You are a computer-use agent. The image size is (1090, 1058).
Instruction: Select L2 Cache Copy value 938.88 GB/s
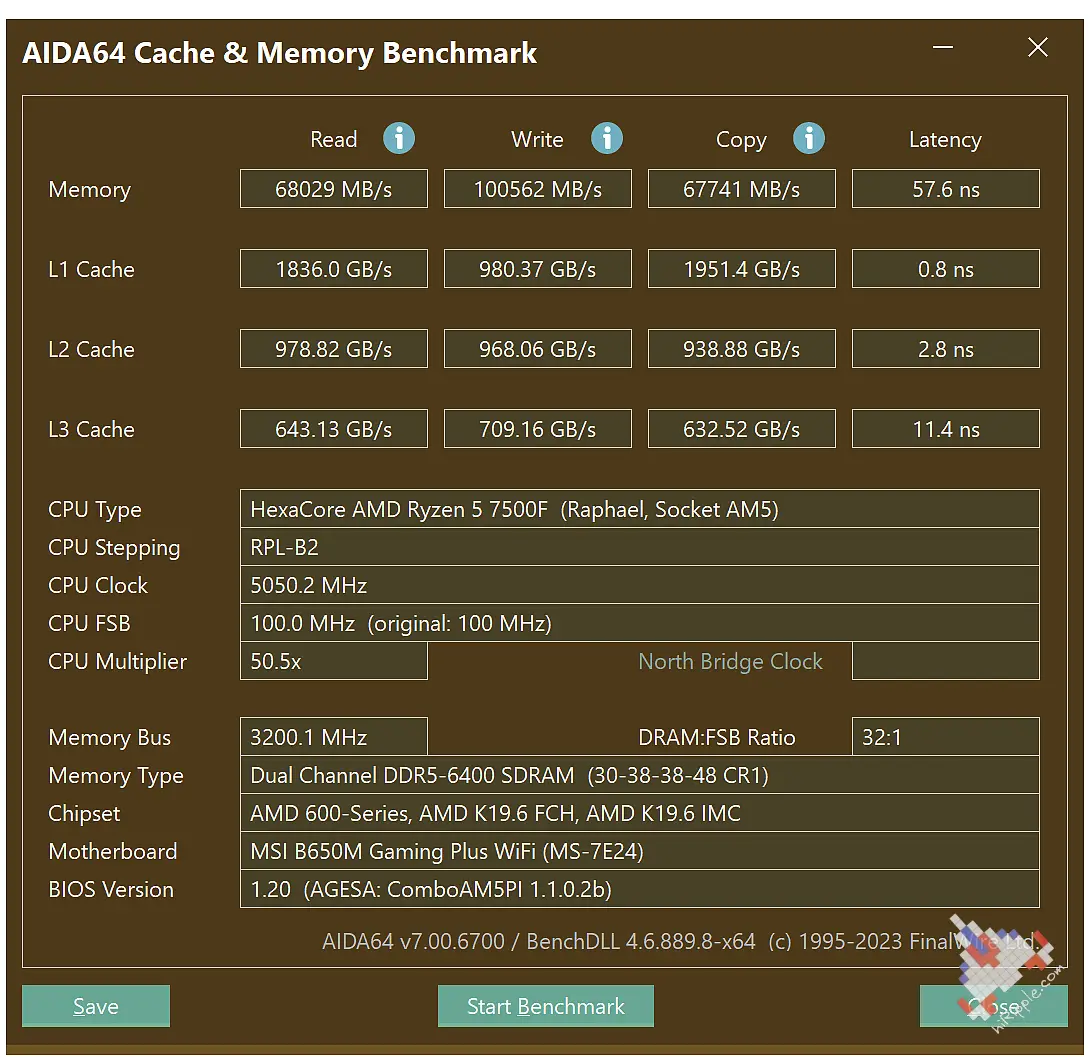click(742, 348)
